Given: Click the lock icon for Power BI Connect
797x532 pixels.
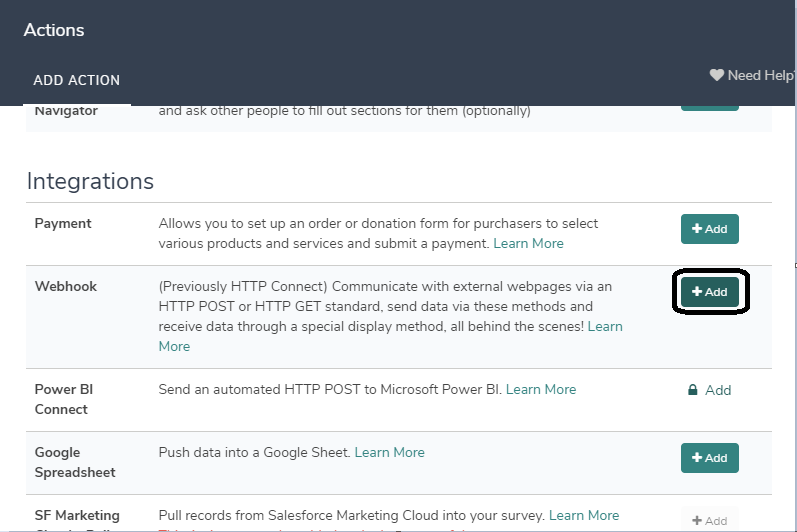Looking at the screenshot, I should pyautogui.click(x=692, y=390).
